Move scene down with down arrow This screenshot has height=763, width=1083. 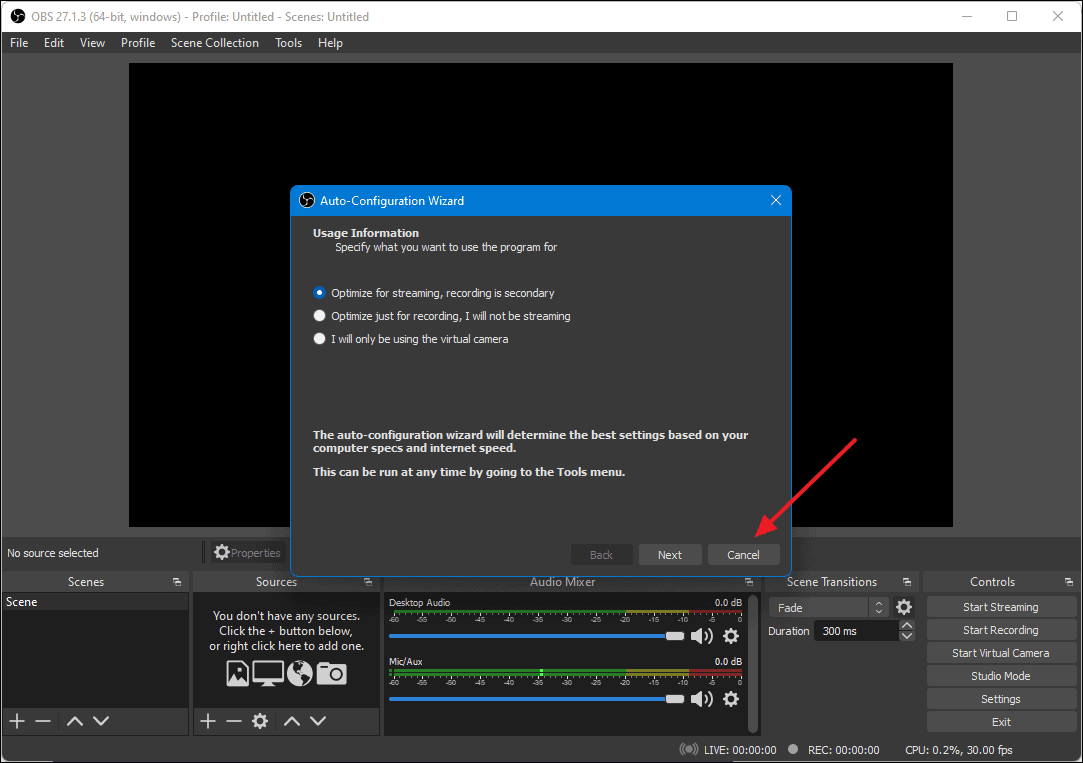(101, 721)
